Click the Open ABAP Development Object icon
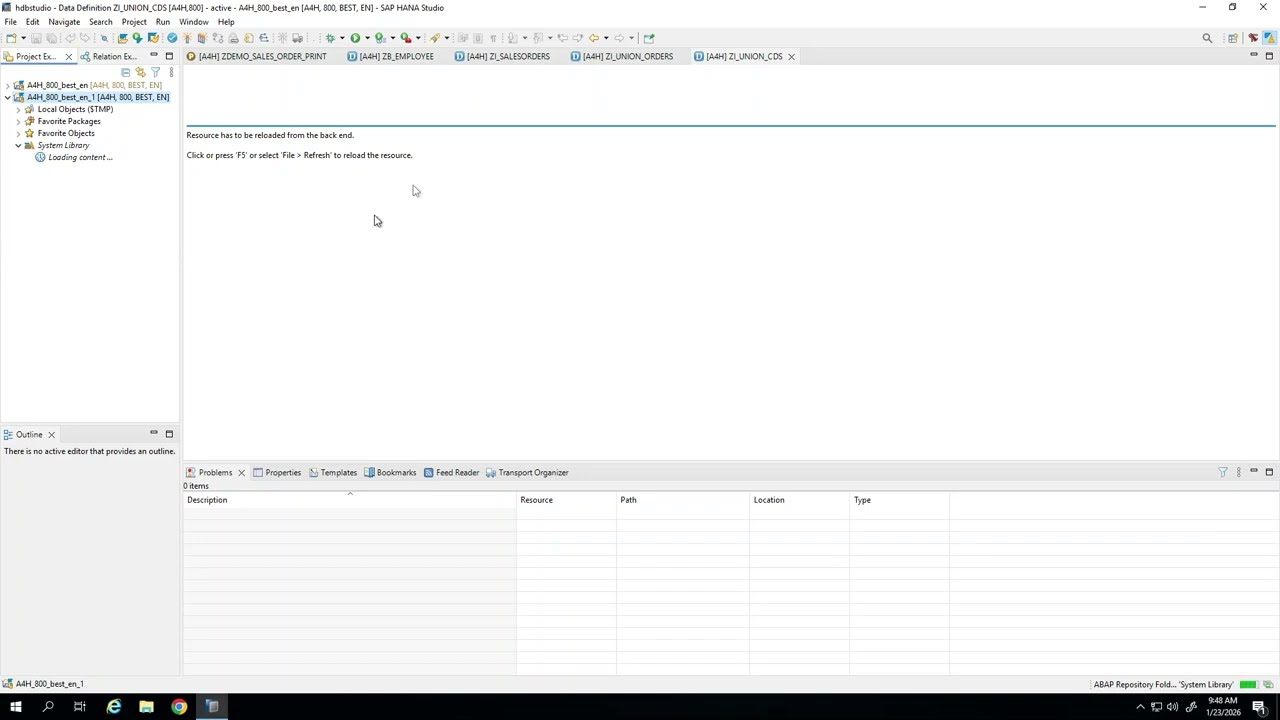Viewport: 1280px width, 720px height. (122, 38)
